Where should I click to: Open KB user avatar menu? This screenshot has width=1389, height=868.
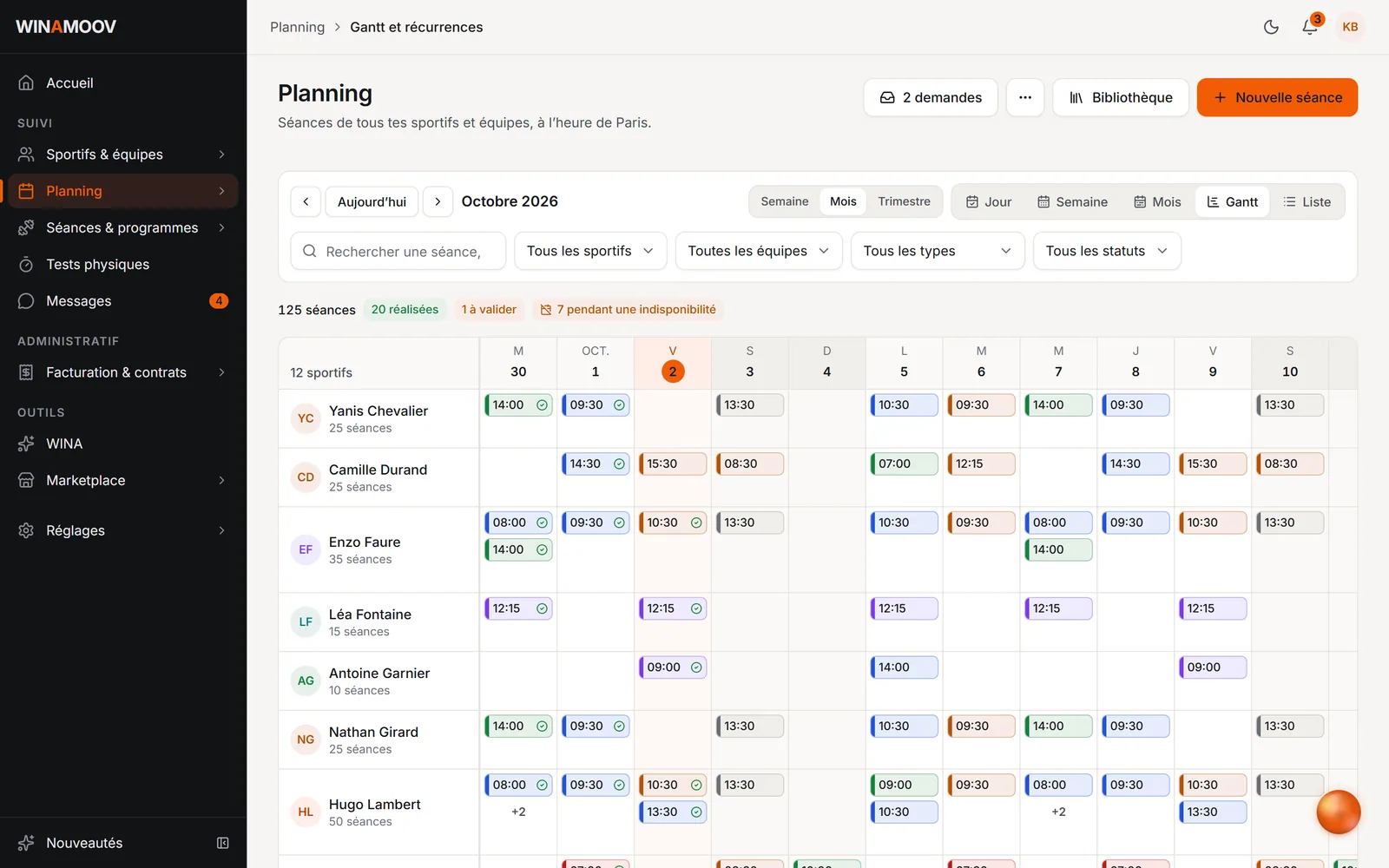pos(1350,27)
